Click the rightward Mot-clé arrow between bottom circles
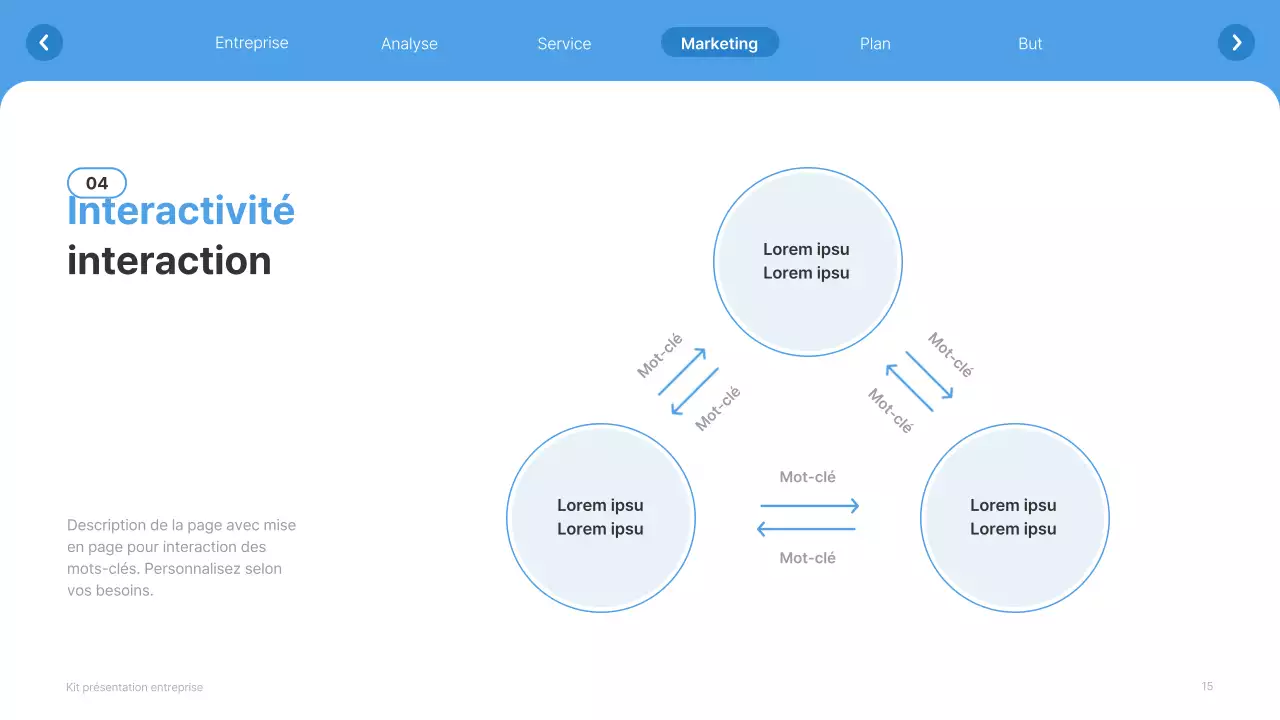This screenshot has width=1280, height=720. pyautogui.click(x=808, y=506)
